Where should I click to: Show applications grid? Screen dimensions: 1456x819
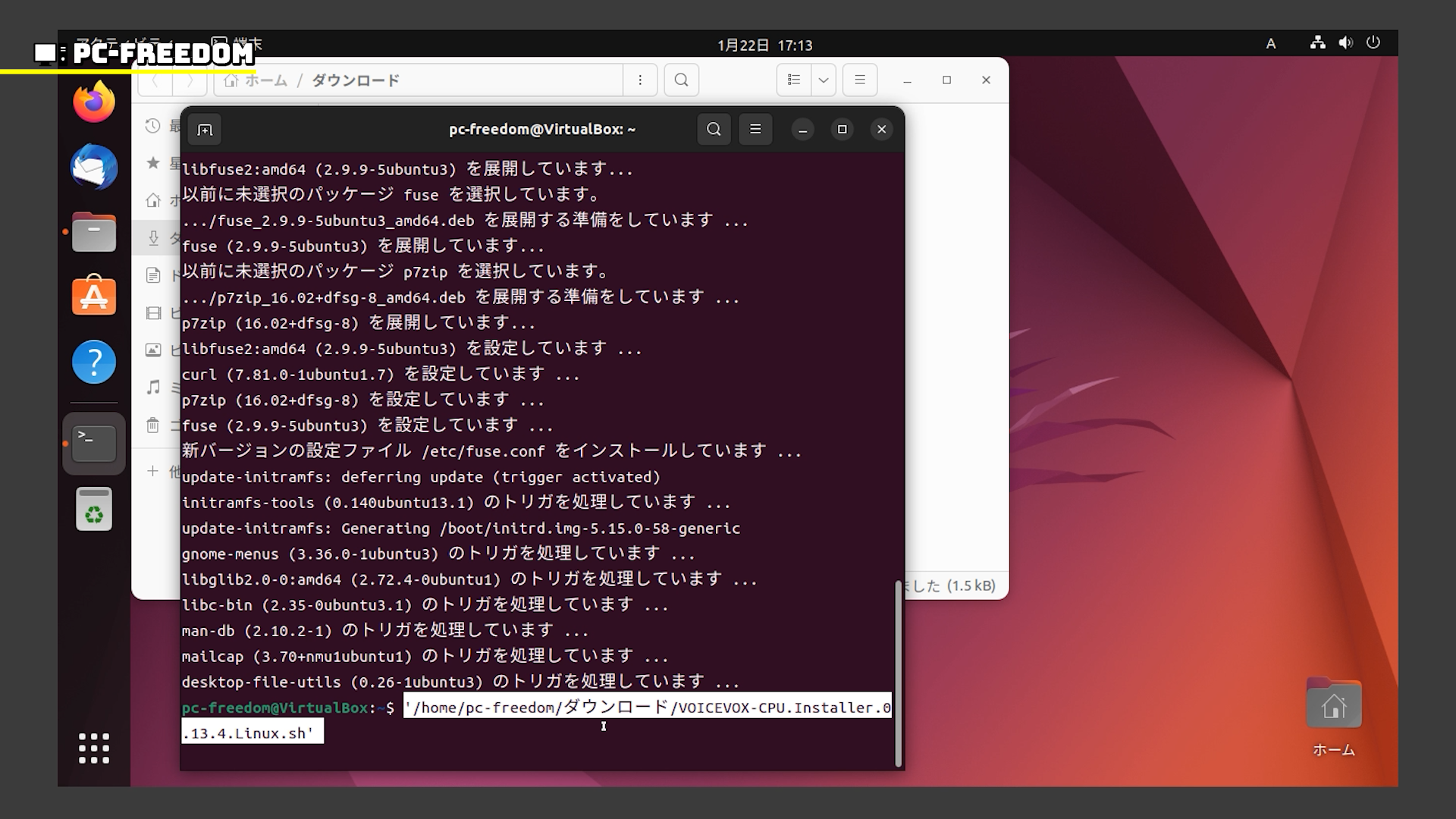94,748
